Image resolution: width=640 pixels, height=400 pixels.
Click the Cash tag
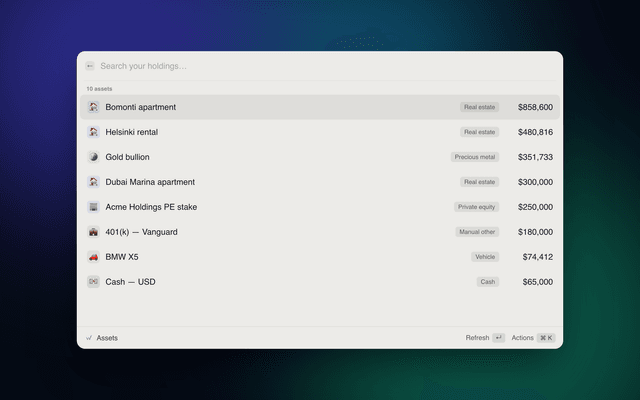tap(488, 282)
